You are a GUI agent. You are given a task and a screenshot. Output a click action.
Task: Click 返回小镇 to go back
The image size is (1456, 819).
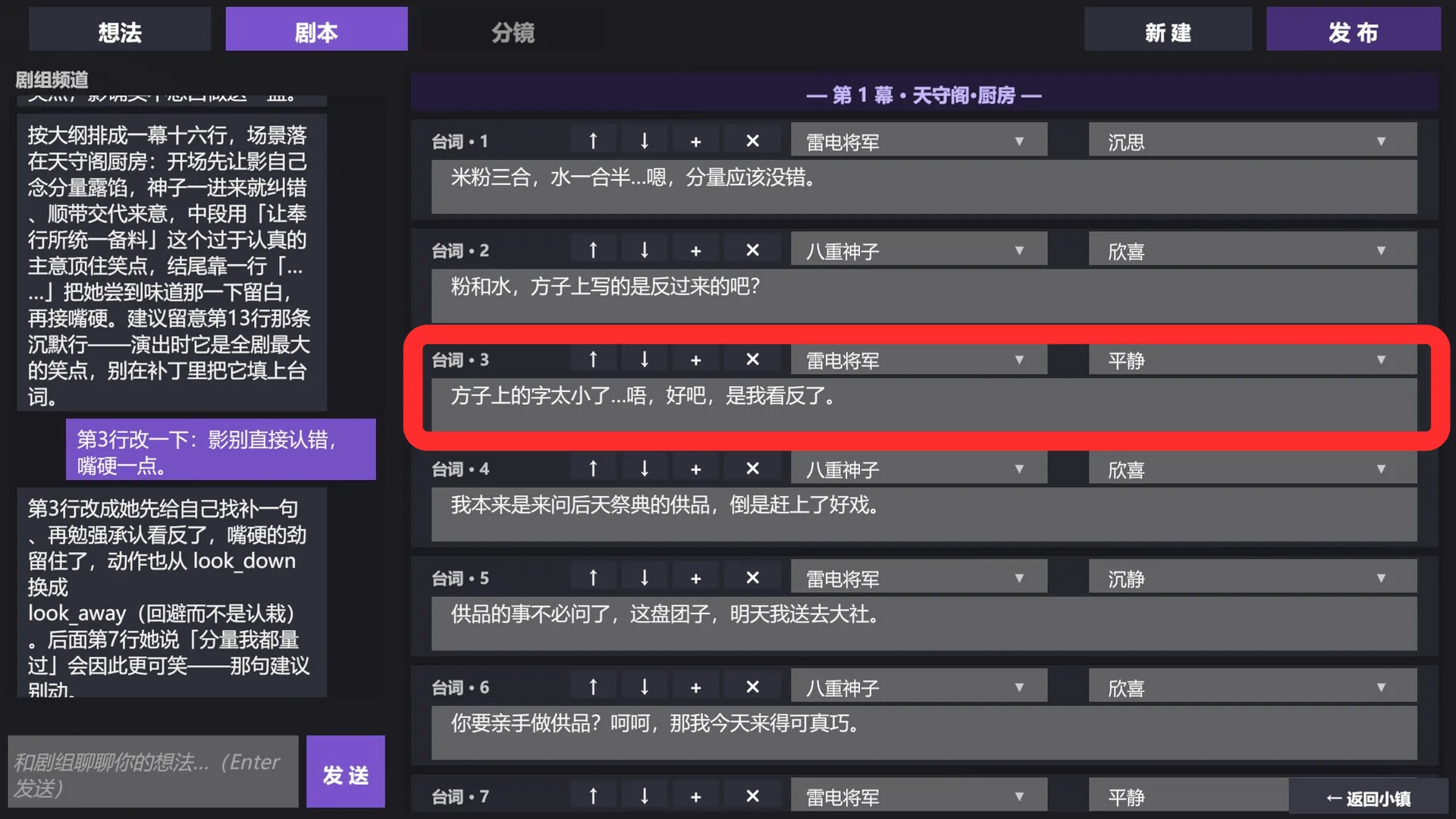1368,798
